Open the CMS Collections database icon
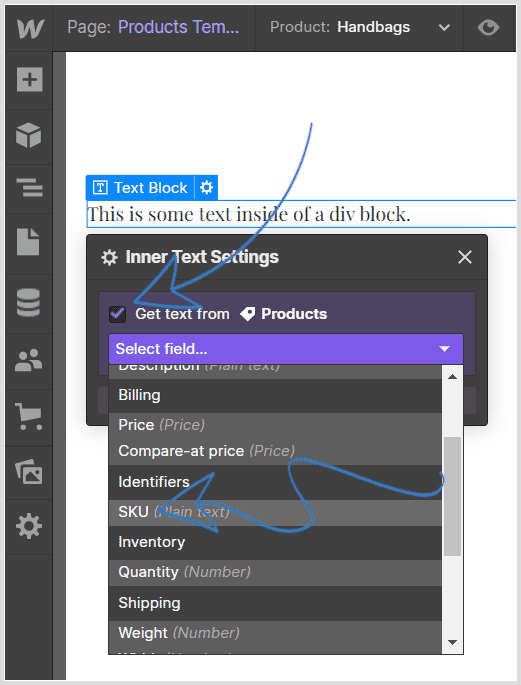This screenshot has height=685, width=521. click(x=28, y=302)
